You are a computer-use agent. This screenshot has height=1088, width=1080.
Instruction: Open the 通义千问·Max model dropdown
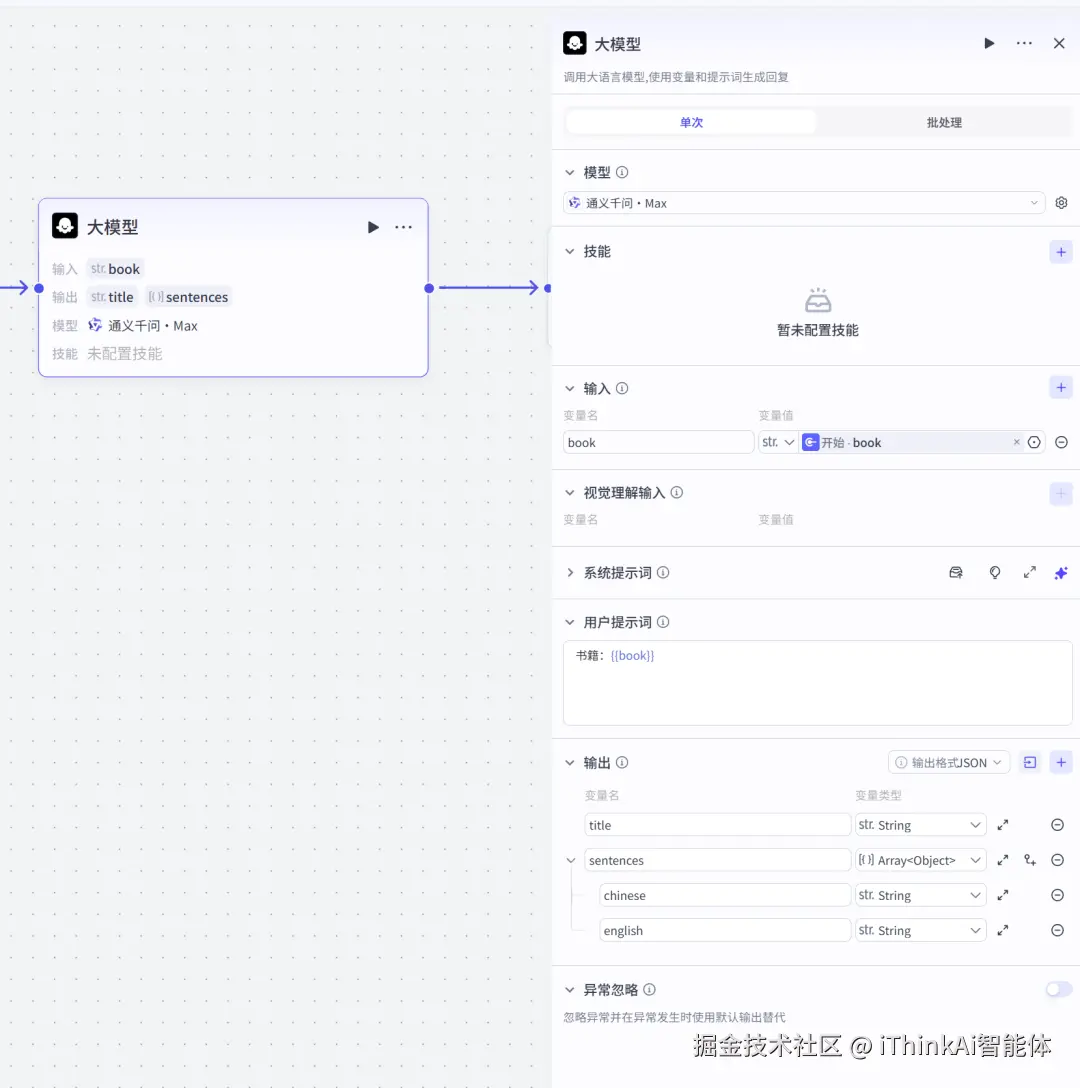coord(804,202)
